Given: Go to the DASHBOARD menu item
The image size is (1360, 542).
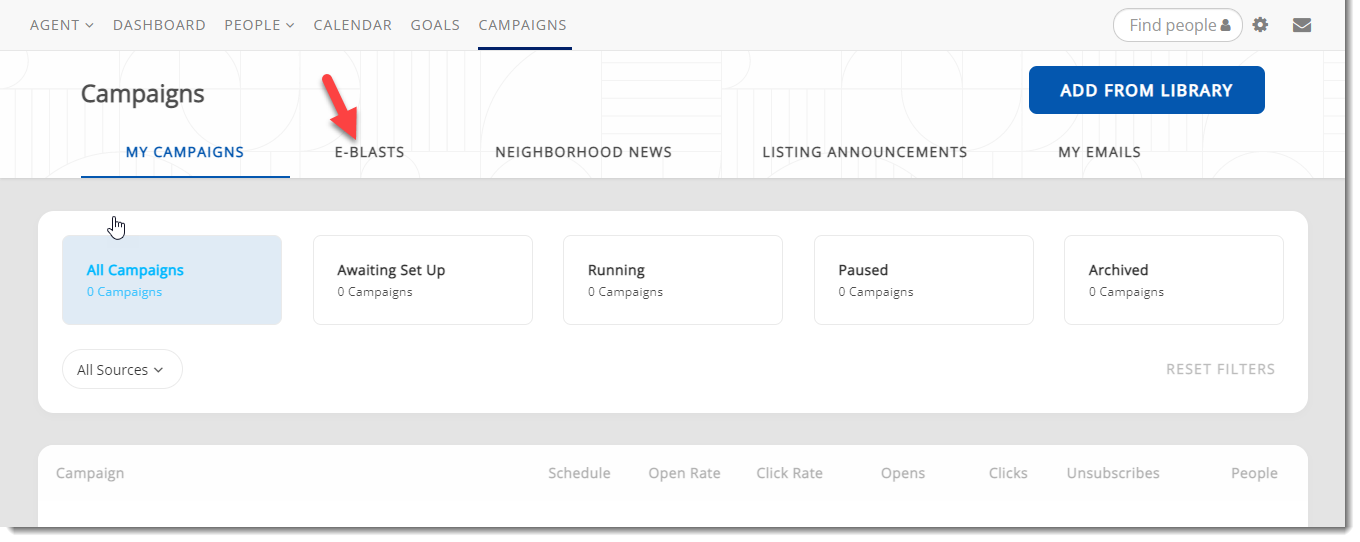Looking at the screenshot, I should pyautogui.click(x=159, y=25).
